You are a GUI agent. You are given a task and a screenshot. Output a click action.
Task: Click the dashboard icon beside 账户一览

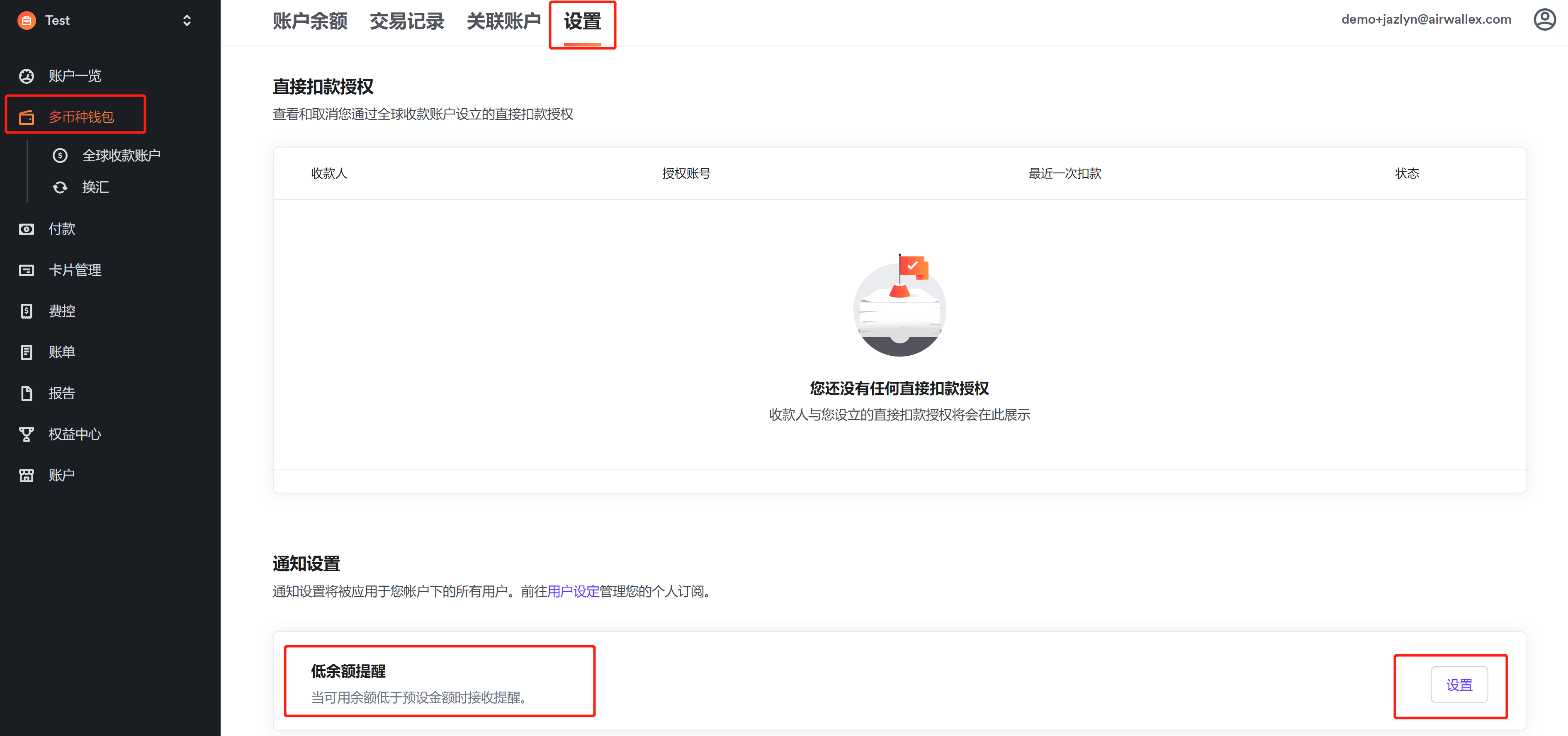26,76
